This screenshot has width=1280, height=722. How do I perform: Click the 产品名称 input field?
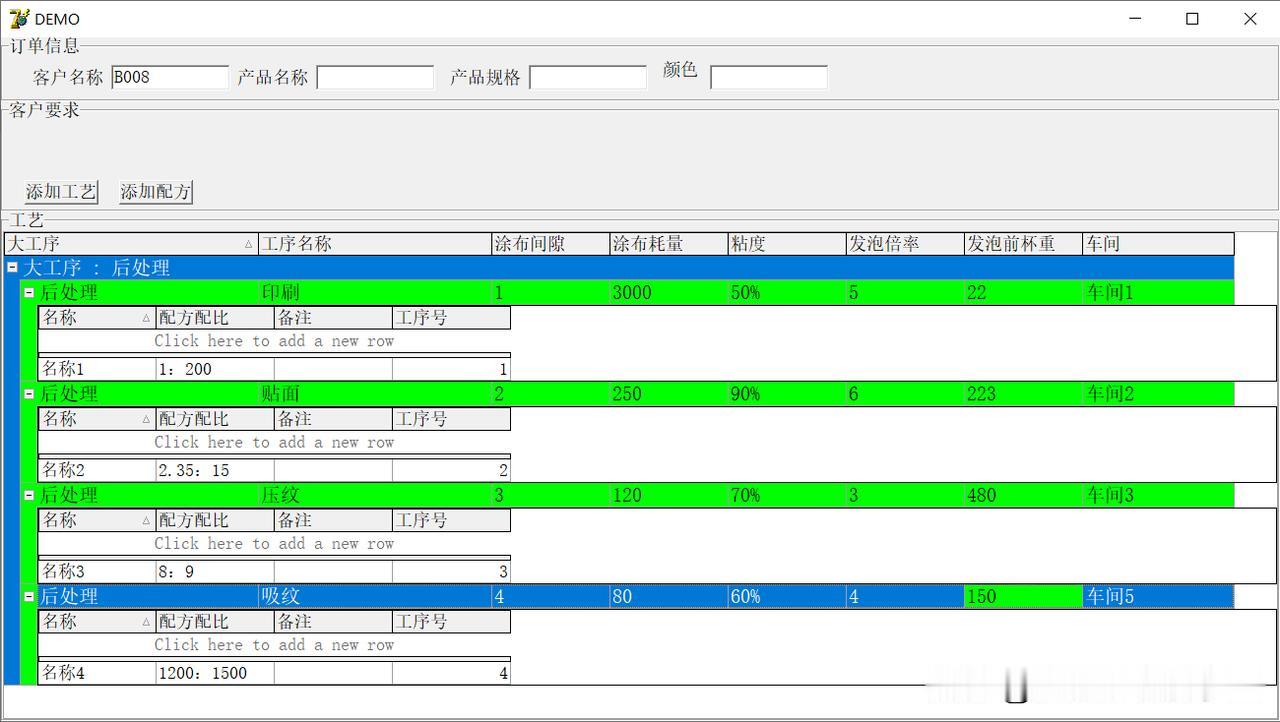point(375,77)
